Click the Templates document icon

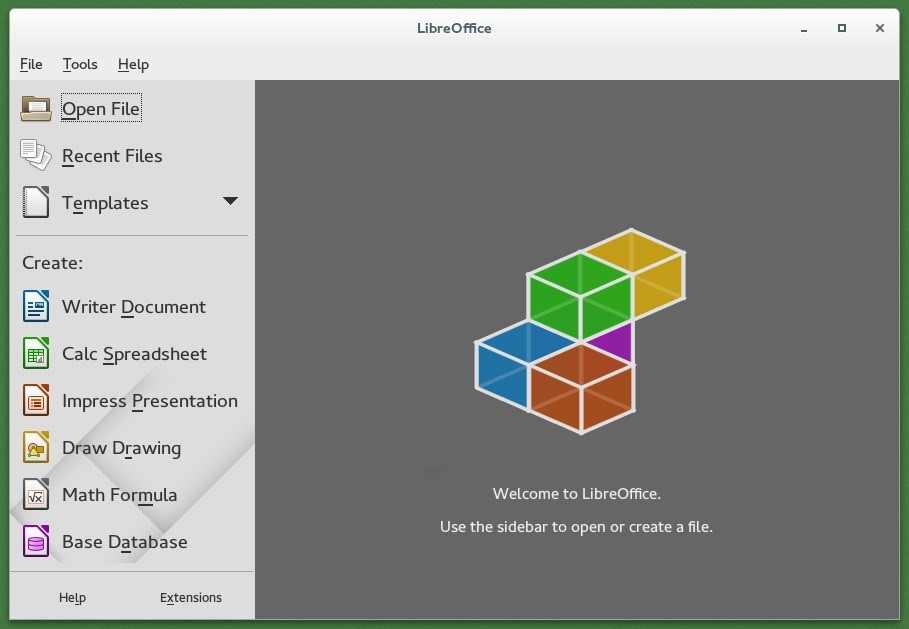[x=35, y=201]
